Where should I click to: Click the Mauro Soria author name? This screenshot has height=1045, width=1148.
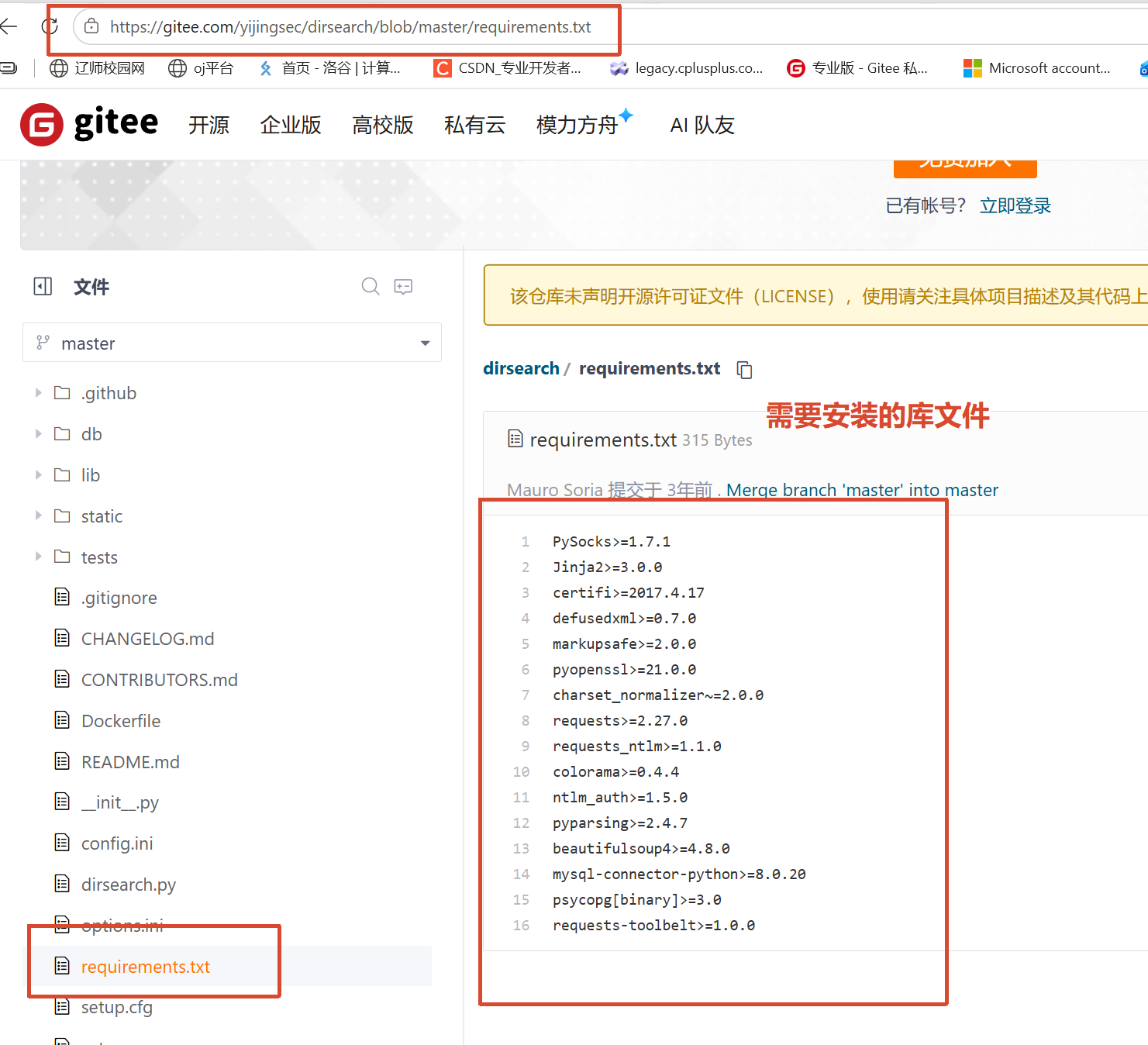(555, 490)
